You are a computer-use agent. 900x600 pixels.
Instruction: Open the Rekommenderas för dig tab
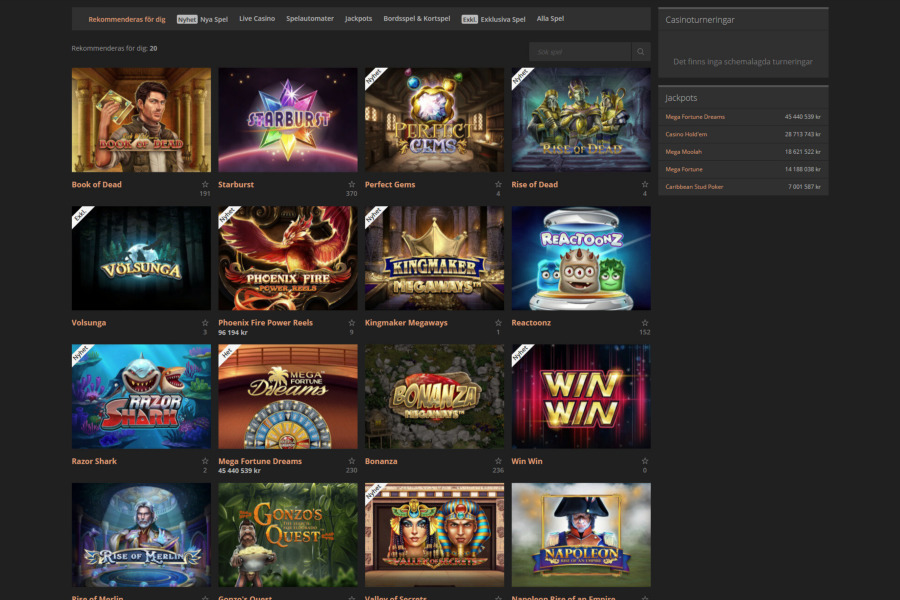coord(127,19)
